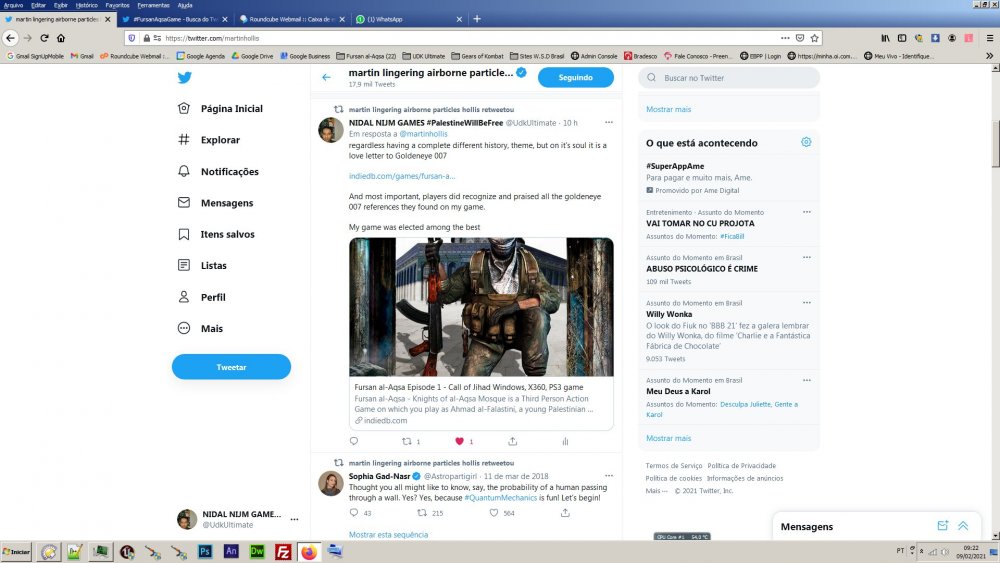1000x563 pixels.
Task: Toggle the Seguindo follow button
Action: pyautogui.click(x=575, y=77)
